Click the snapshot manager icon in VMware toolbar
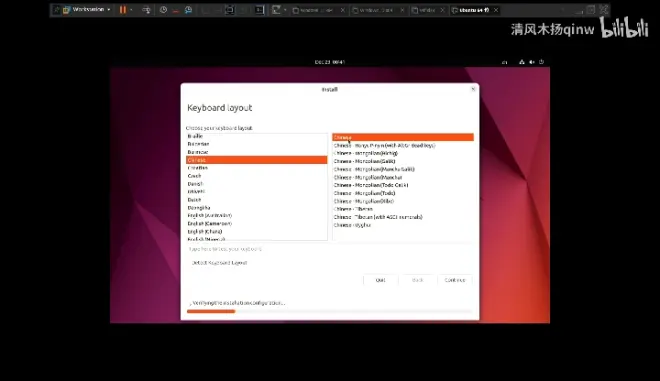The image size is (660, 381). (188, 10)
